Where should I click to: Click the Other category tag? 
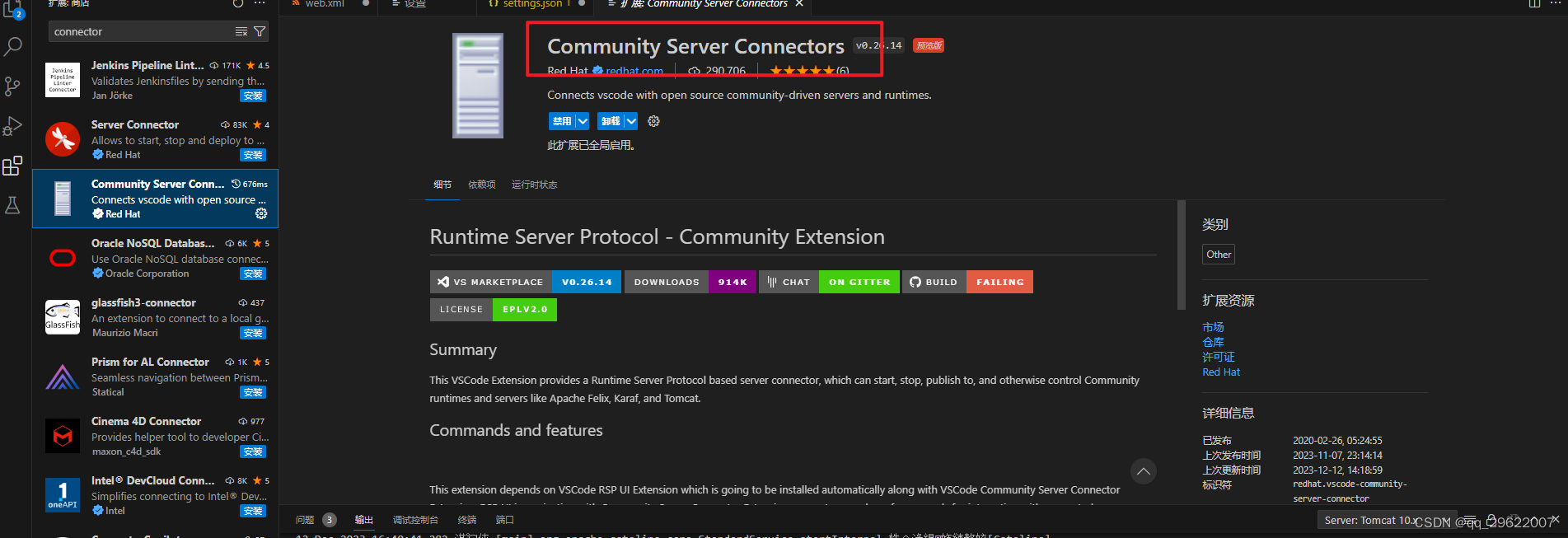tap(1219, 255)
